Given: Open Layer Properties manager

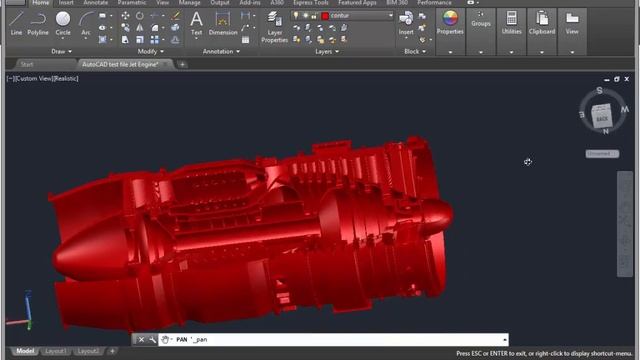Looking at the screenshot, I should [x=274, y=27].
